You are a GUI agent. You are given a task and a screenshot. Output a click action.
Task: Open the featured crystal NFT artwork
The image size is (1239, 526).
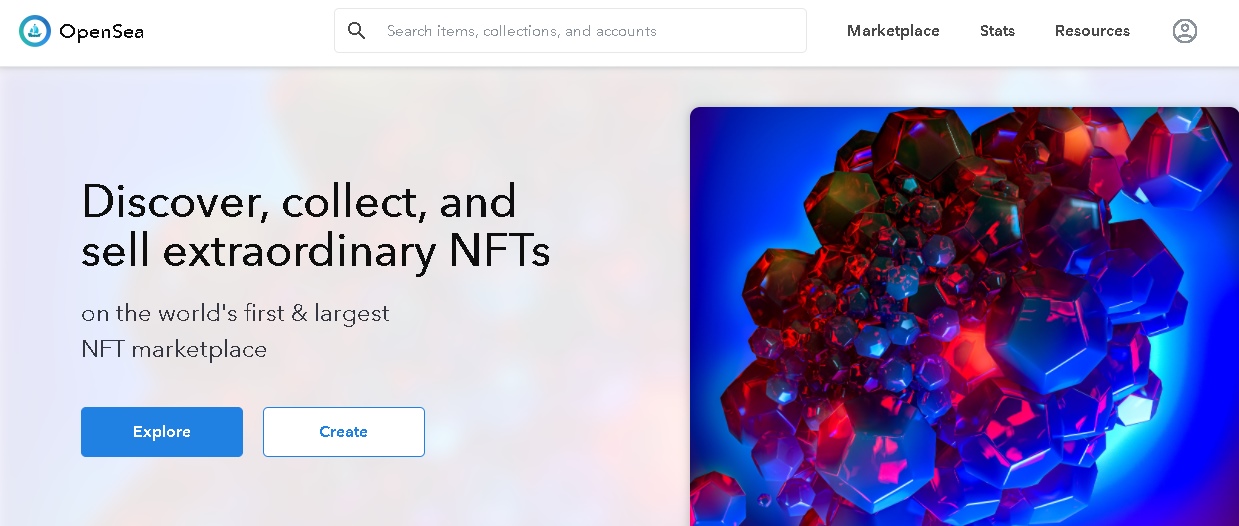point(963,316)
